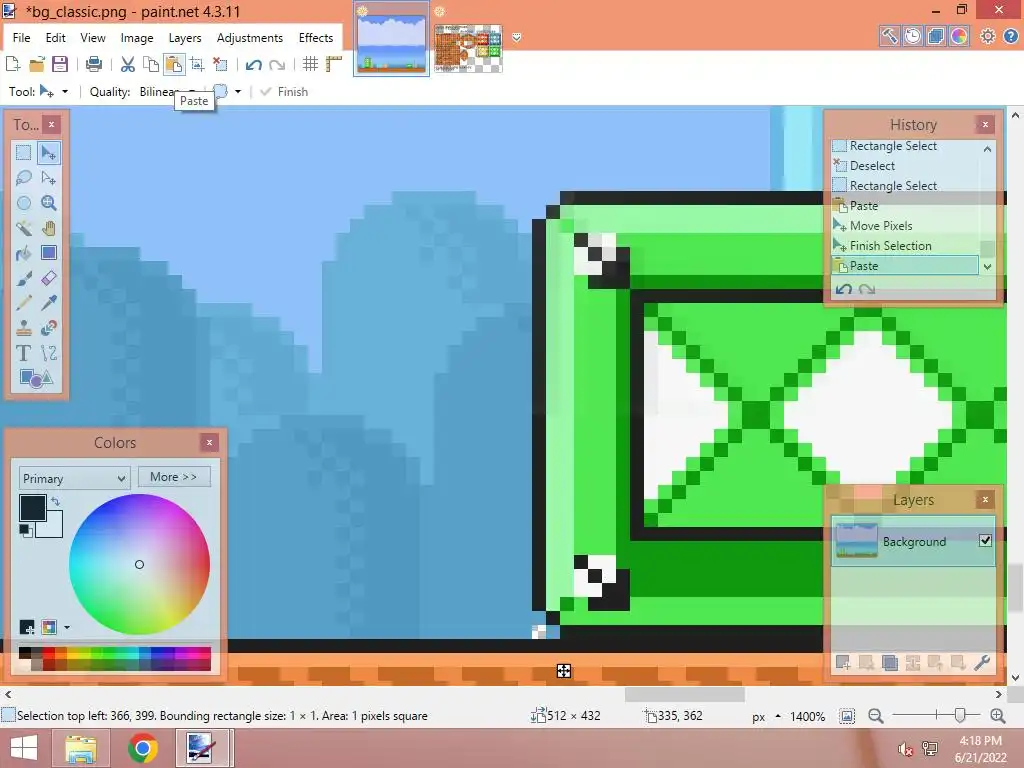Open the Edit menu
The image size is (1024, 768).
[56, 38]
